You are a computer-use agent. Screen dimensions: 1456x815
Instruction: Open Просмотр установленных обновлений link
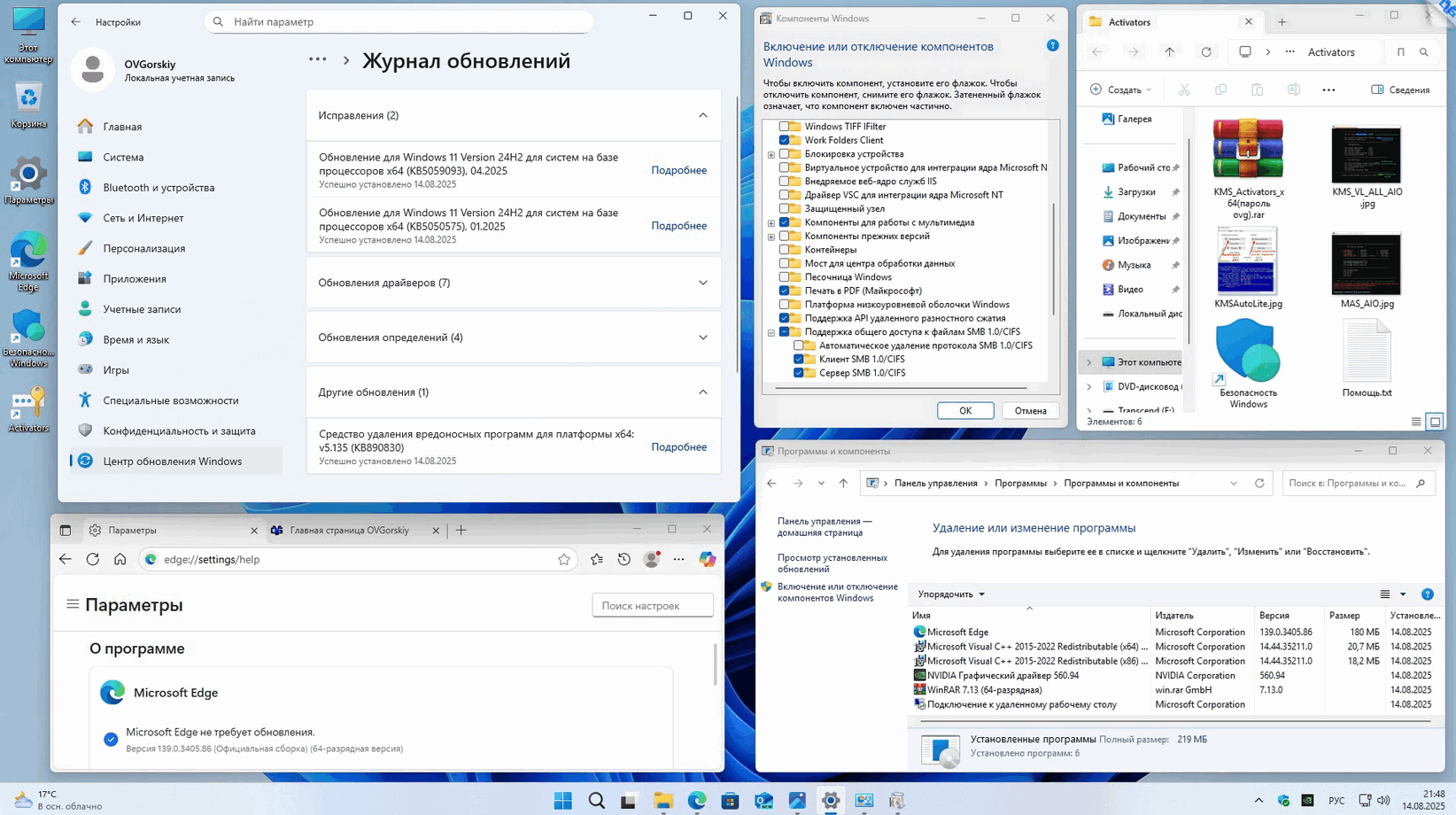click(833, 563)
